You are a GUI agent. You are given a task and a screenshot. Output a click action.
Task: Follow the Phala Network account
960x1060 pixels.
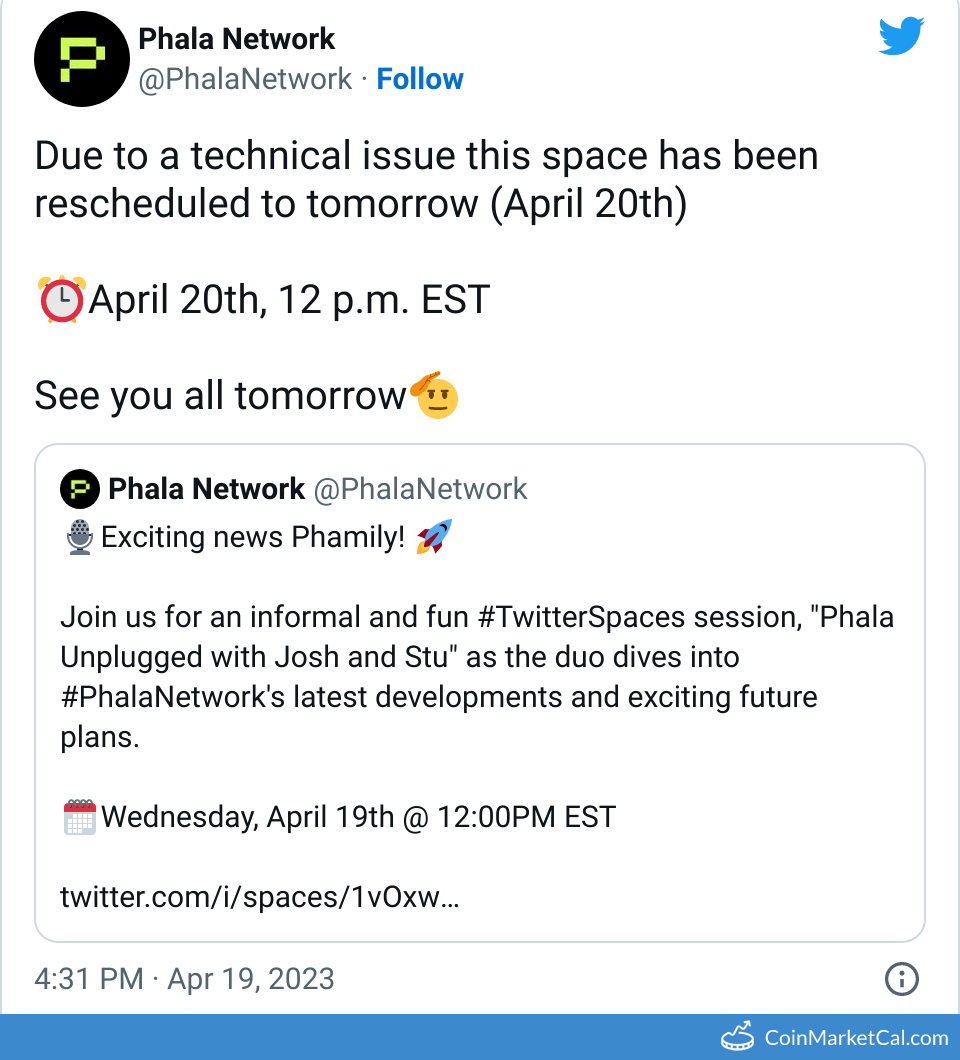[420, 79]
